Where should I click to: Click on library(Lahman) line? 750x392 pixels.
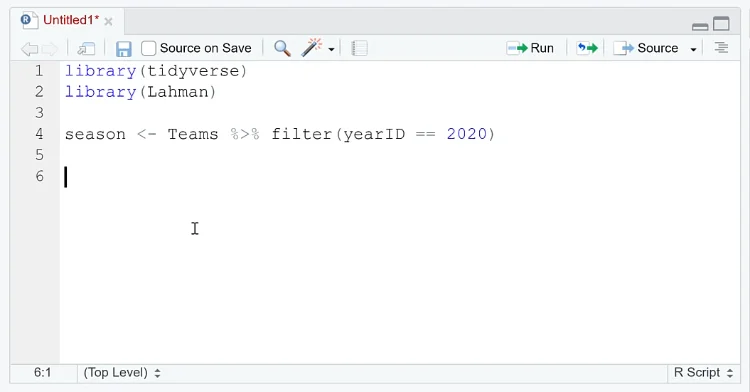click(x=141, y=92)
